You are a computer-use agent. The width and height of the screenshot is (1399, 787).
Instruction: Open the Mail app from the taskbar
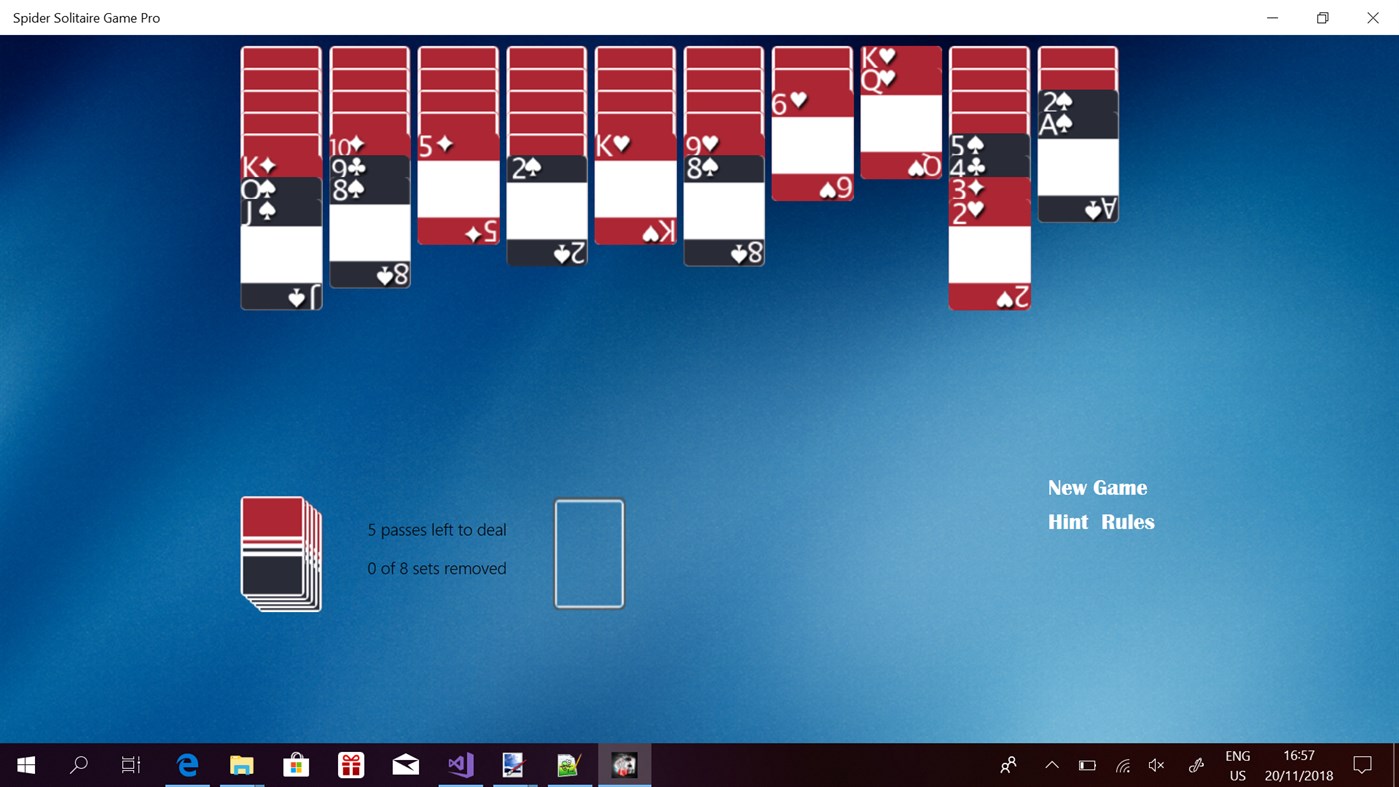405,765
